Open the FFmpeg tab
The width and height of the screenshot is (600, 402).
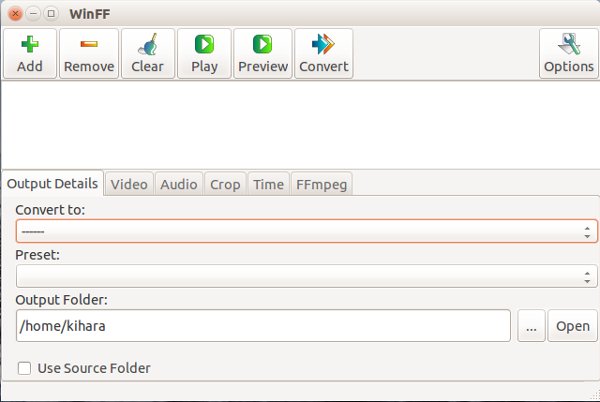tap(321, 184)
